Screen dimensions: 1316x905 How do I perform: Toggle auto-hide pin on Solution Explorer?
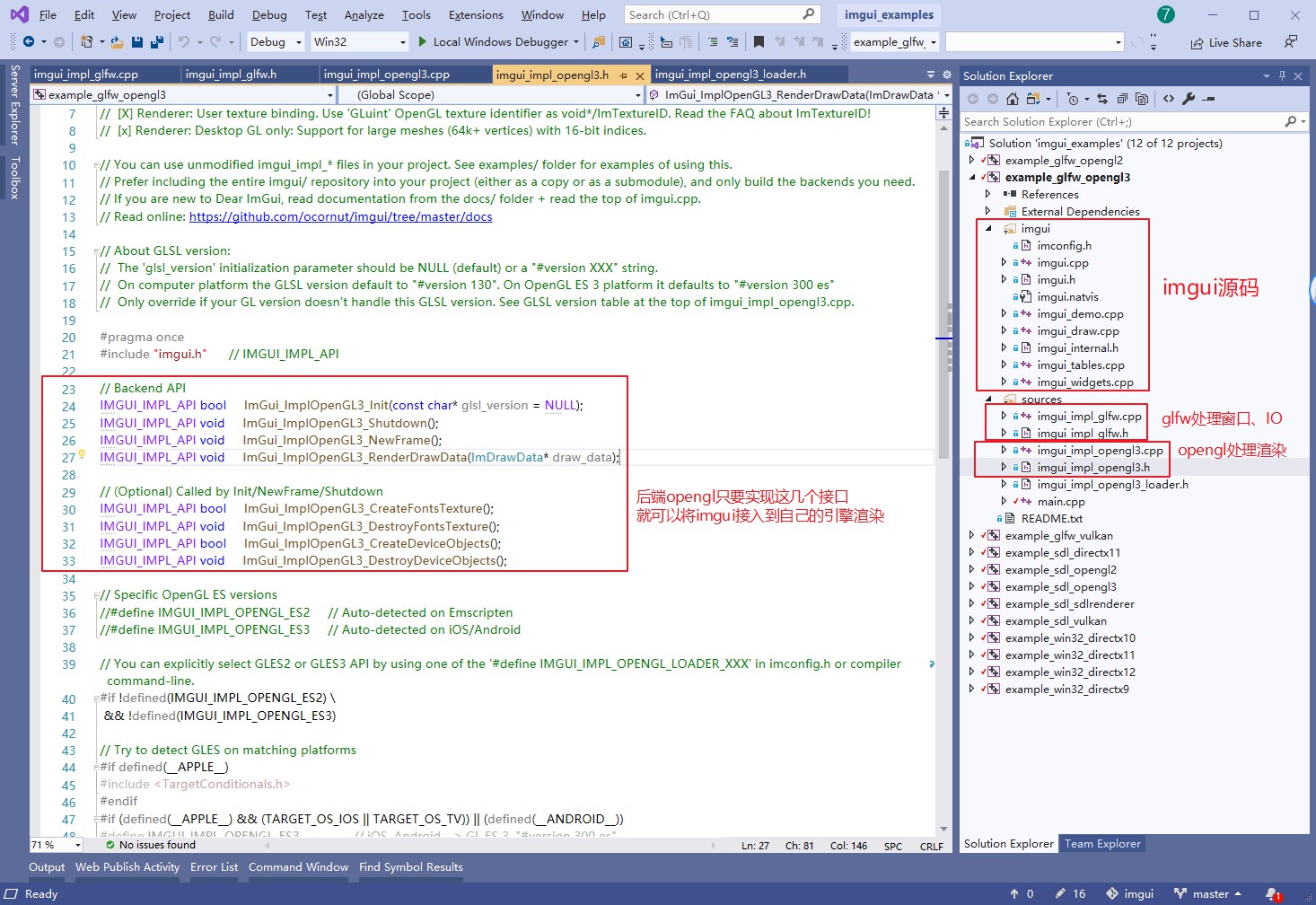(x=1282, y=76)
